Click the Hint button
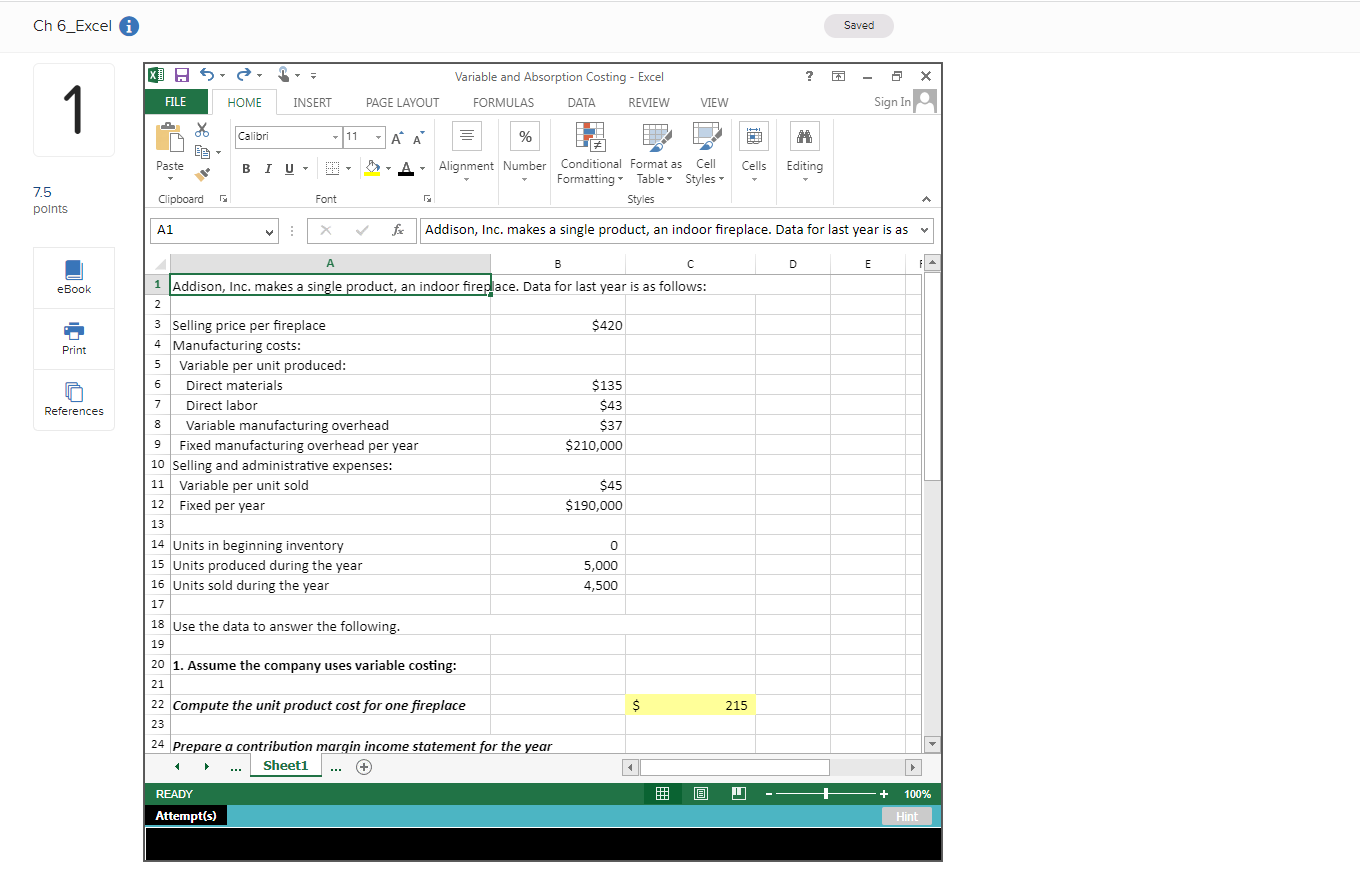Screen dimensions: 1360x872 click(x=906, y=816)
